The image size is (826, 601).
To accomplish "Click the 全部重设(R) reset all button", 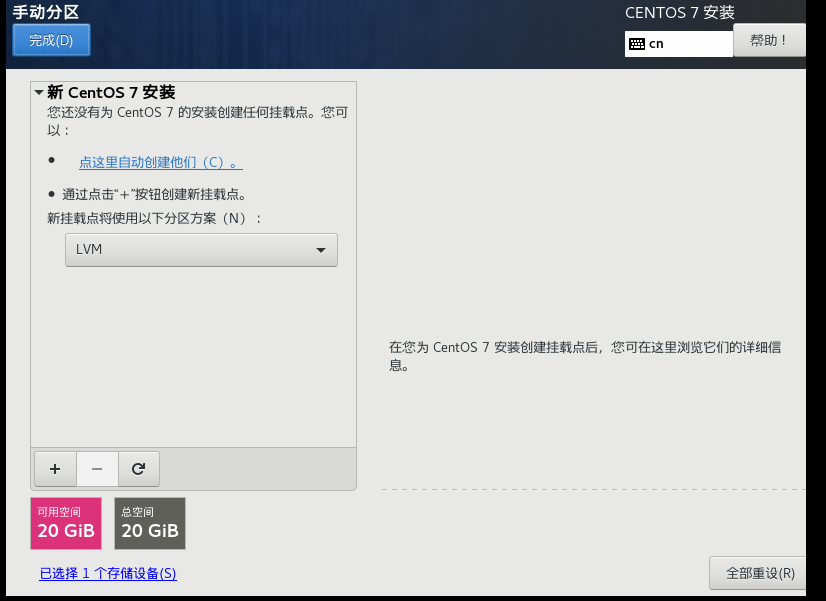I will click(x=759, y=573).
